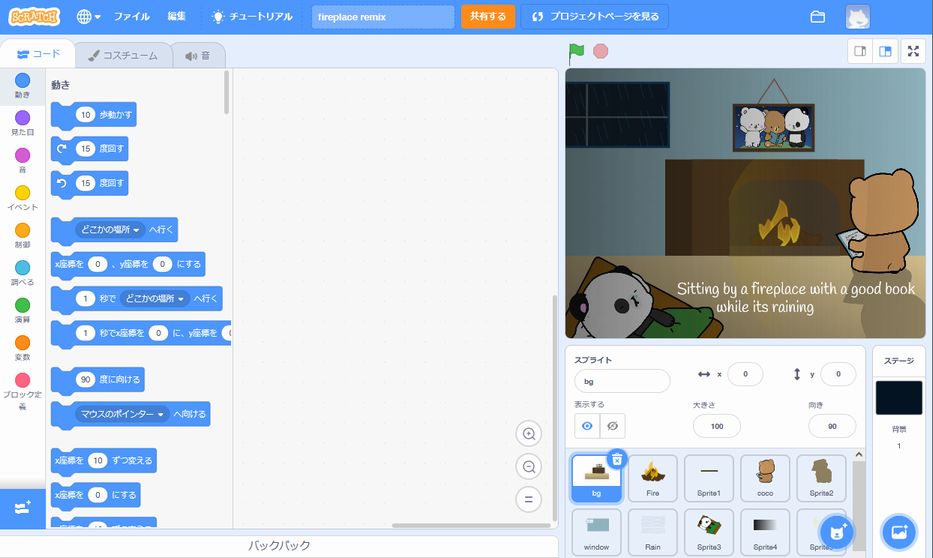This screenshot has height=558, width=933.
Task: Open どこかの場所 dropdown in へ行く block
Action: (x=110, y=230)
